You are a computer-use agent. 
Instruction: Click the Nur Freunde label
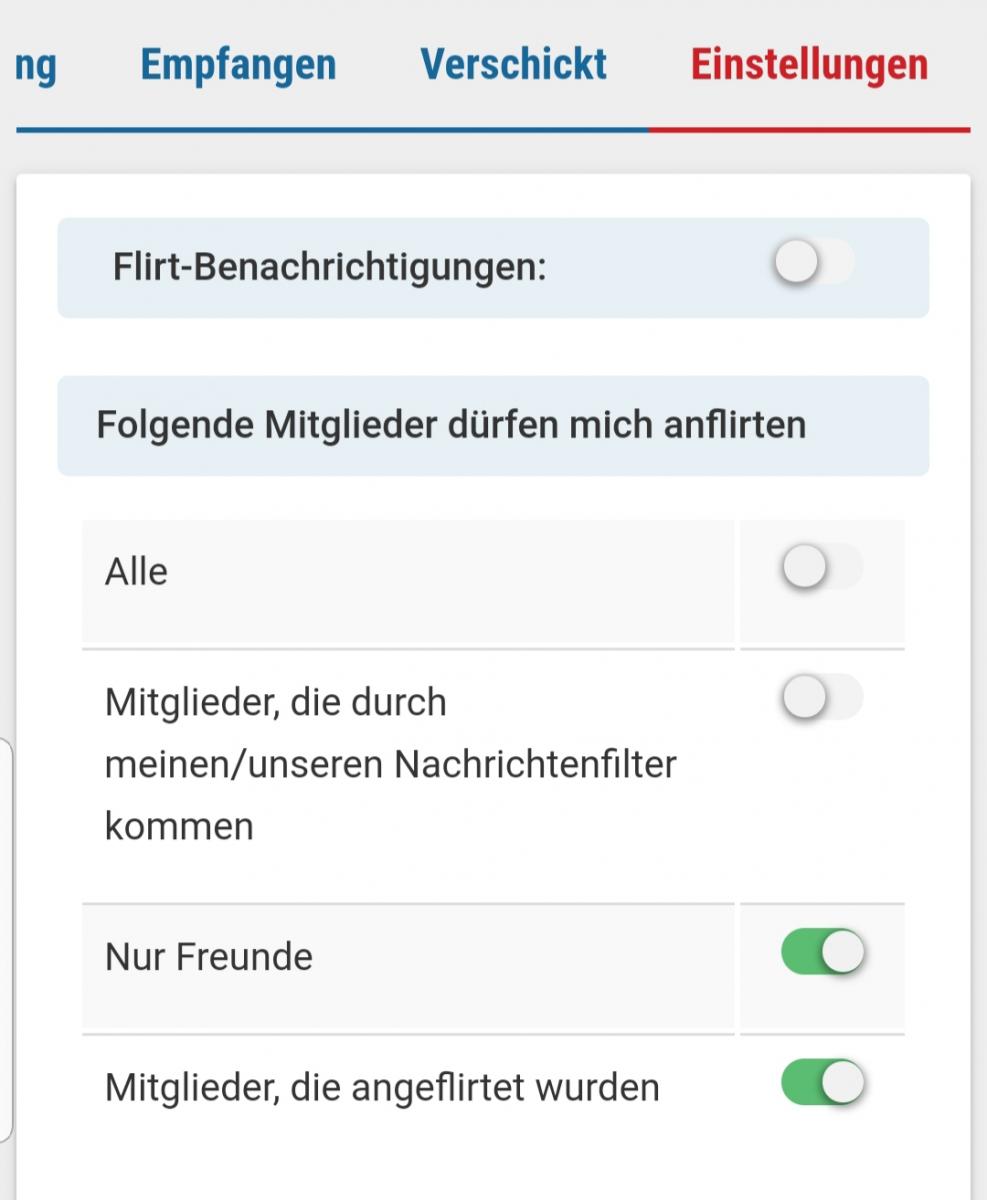click(x=209, y=957)
